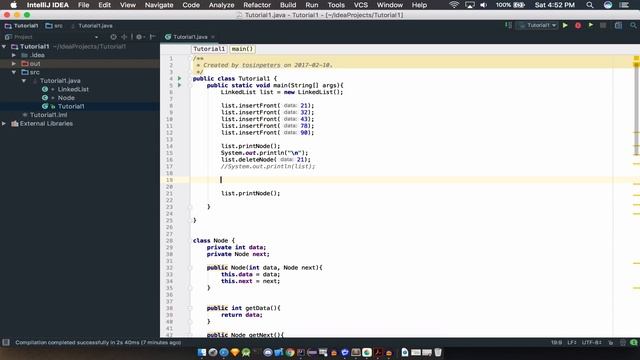Click src folder in navigation bar
Image resolution: width=640 pixels, height=360 pixels.
tap(55, 26)
